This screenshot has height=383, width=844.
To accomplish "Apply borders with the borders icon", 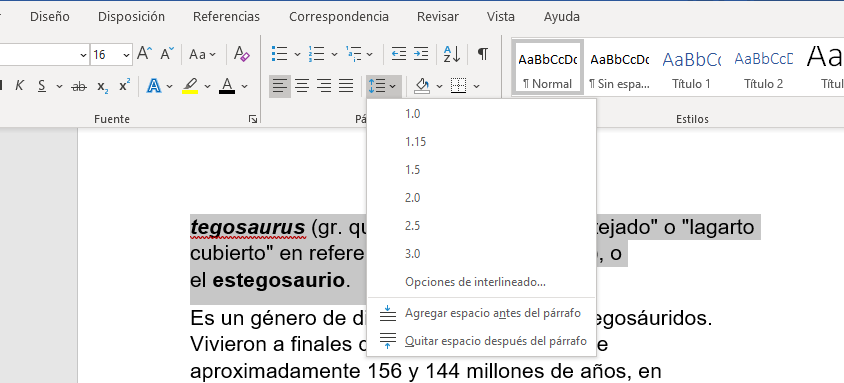I will (458, 86).
